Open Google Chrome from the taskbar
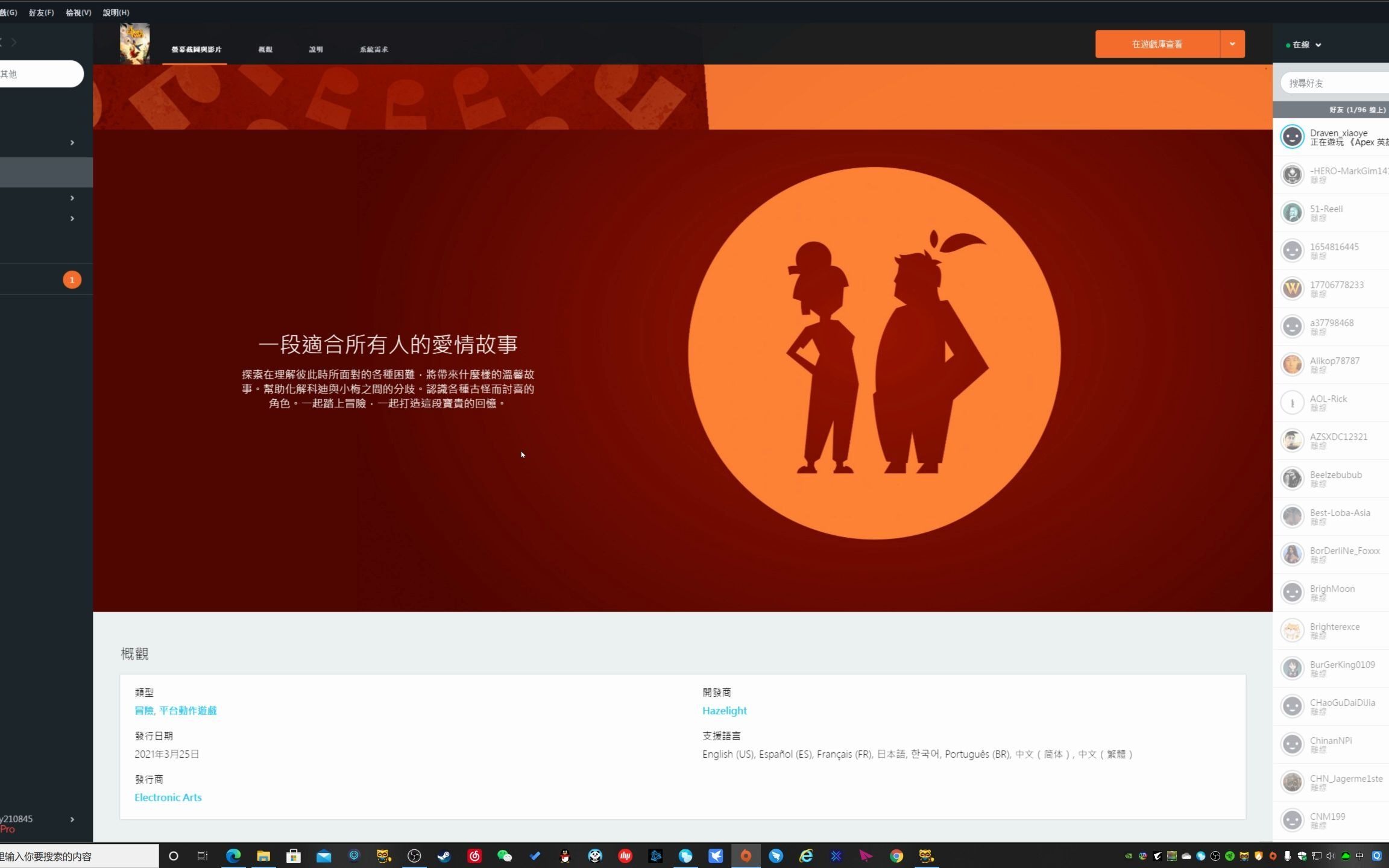 (x=896, y=856)
